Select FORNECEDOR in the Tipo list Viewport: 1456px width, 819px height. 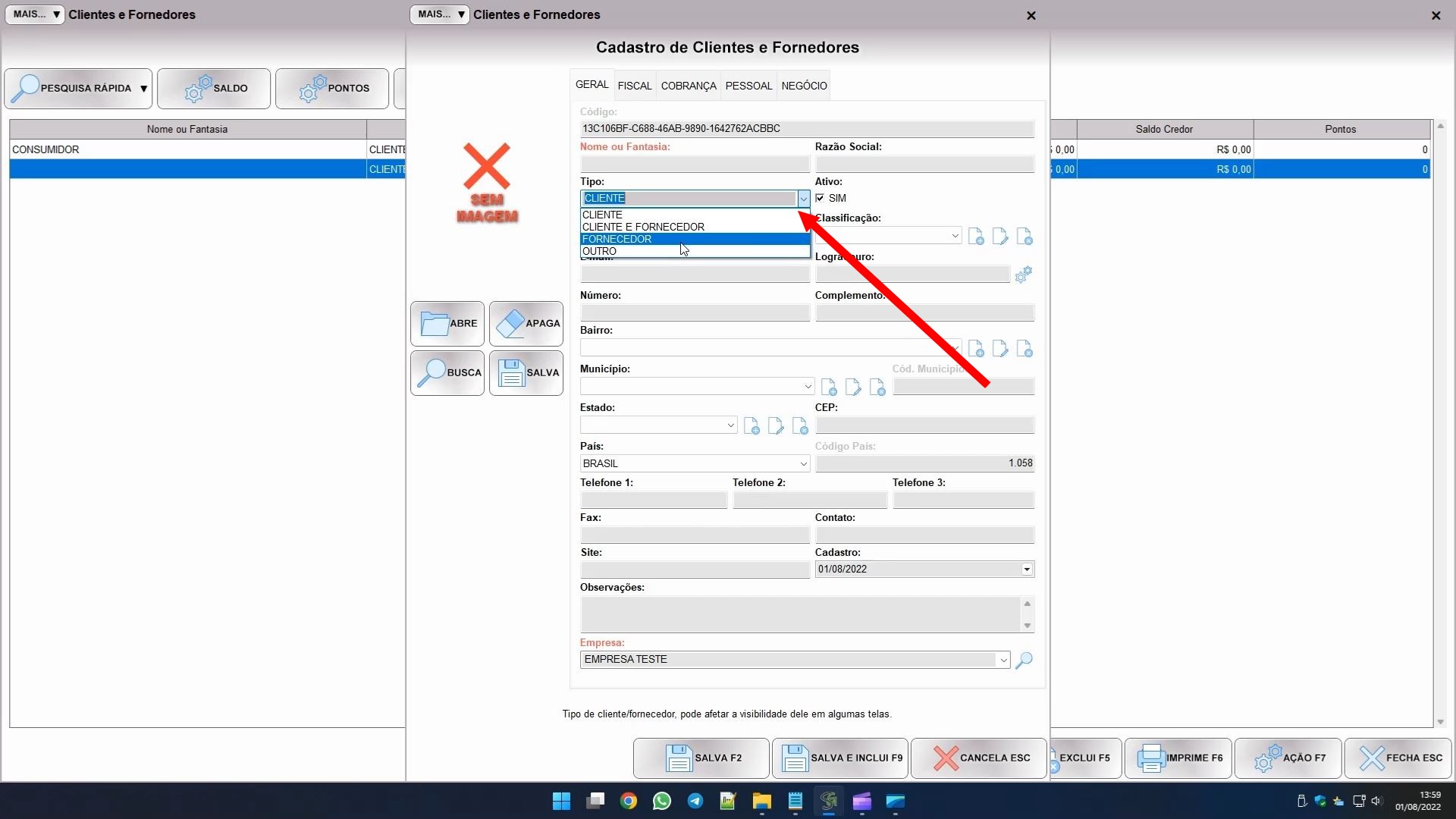point(617,239)
